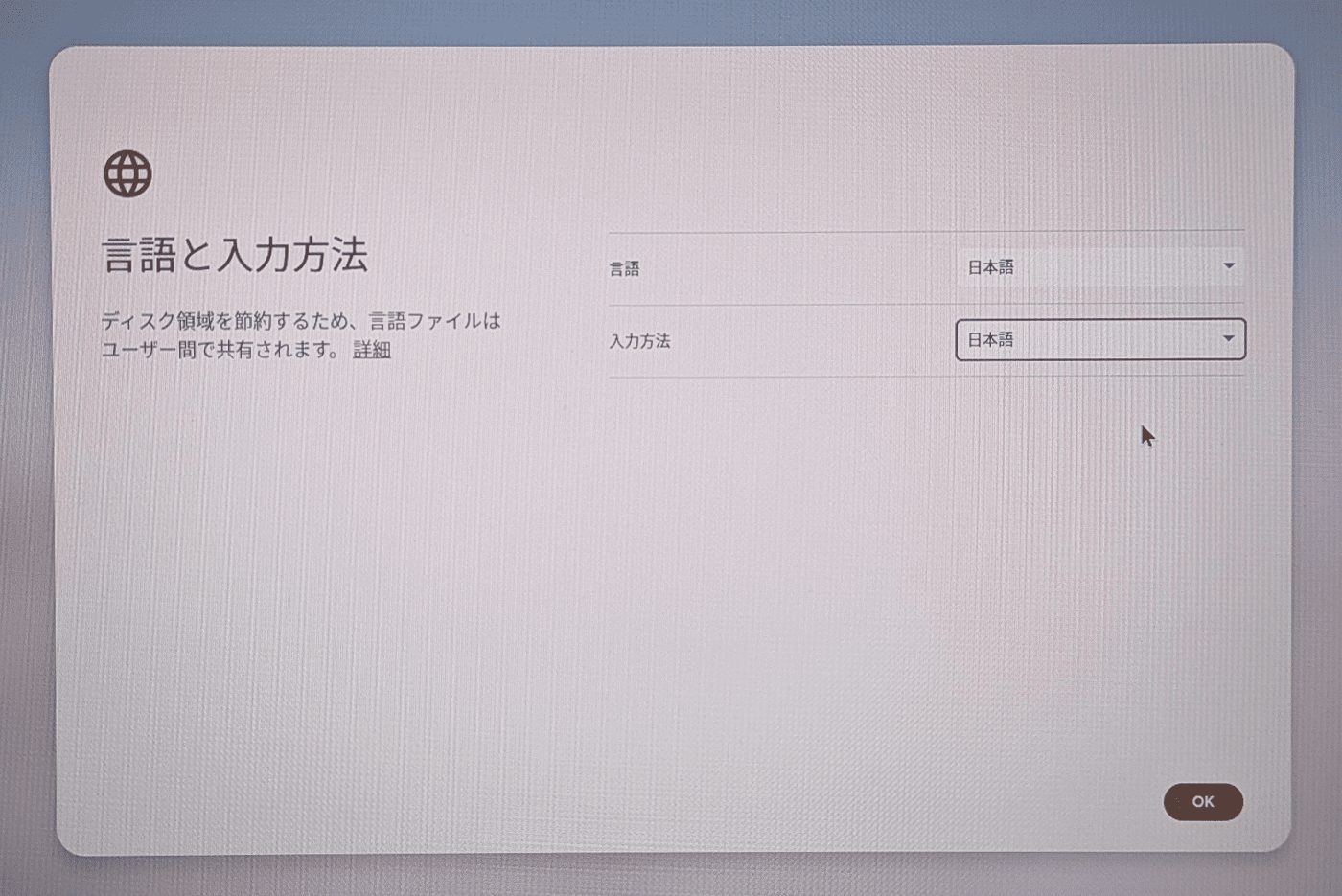Open the 詳細 link
Viewport: 1342px width, 896px height.
(x=372, y=350)
